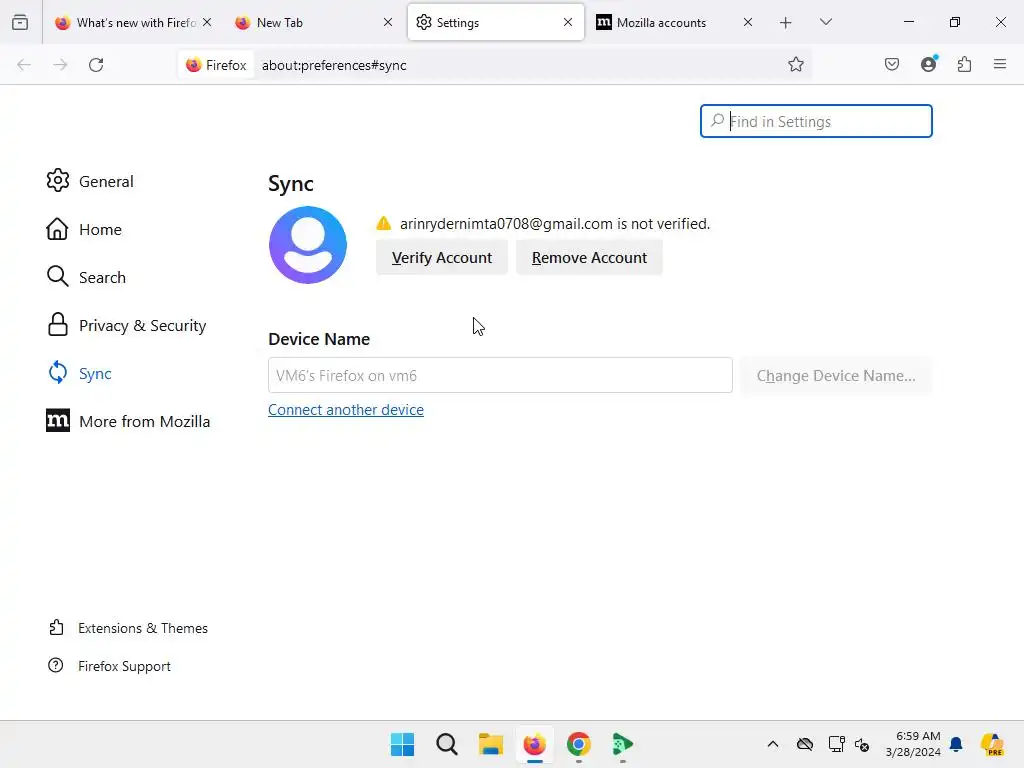1024x768 pixels.
Task: Open Google Chrome from taskbar
Action: 579,744
